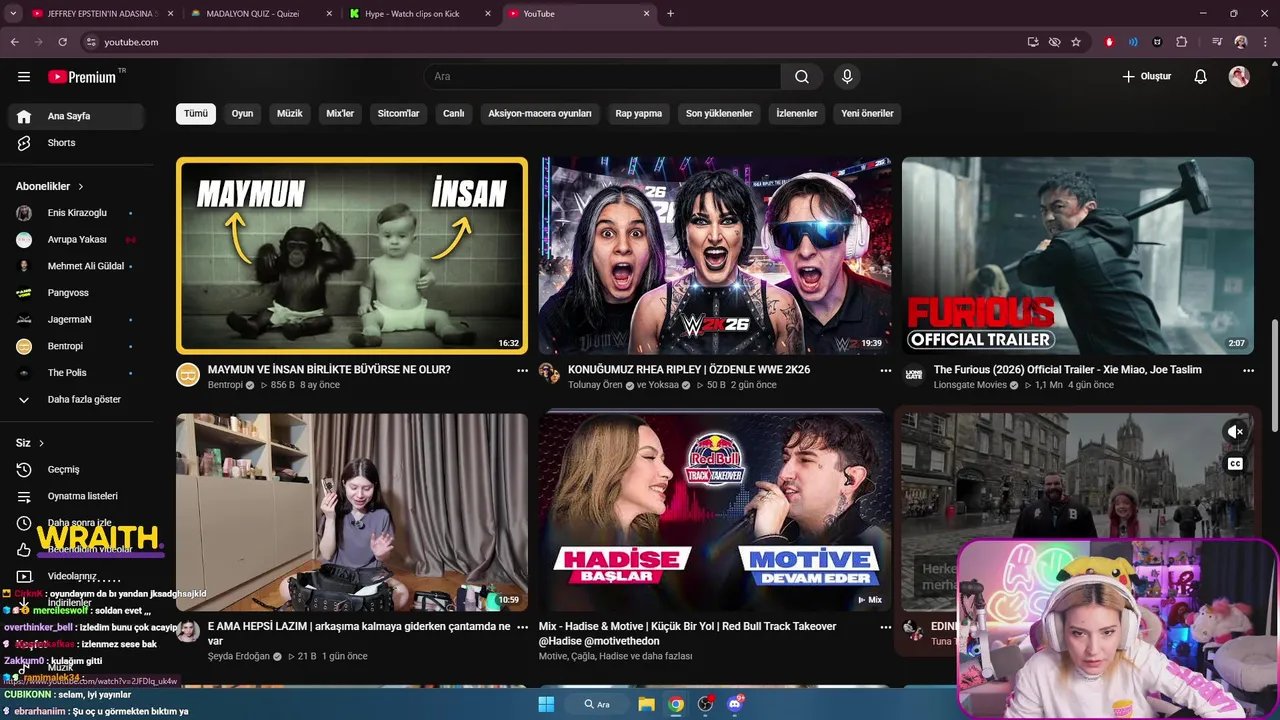The width and height of the screenshot is (1280, 720).
Task: Click the Lionsgate Movies channel avatar
Action: pos(914,375)
